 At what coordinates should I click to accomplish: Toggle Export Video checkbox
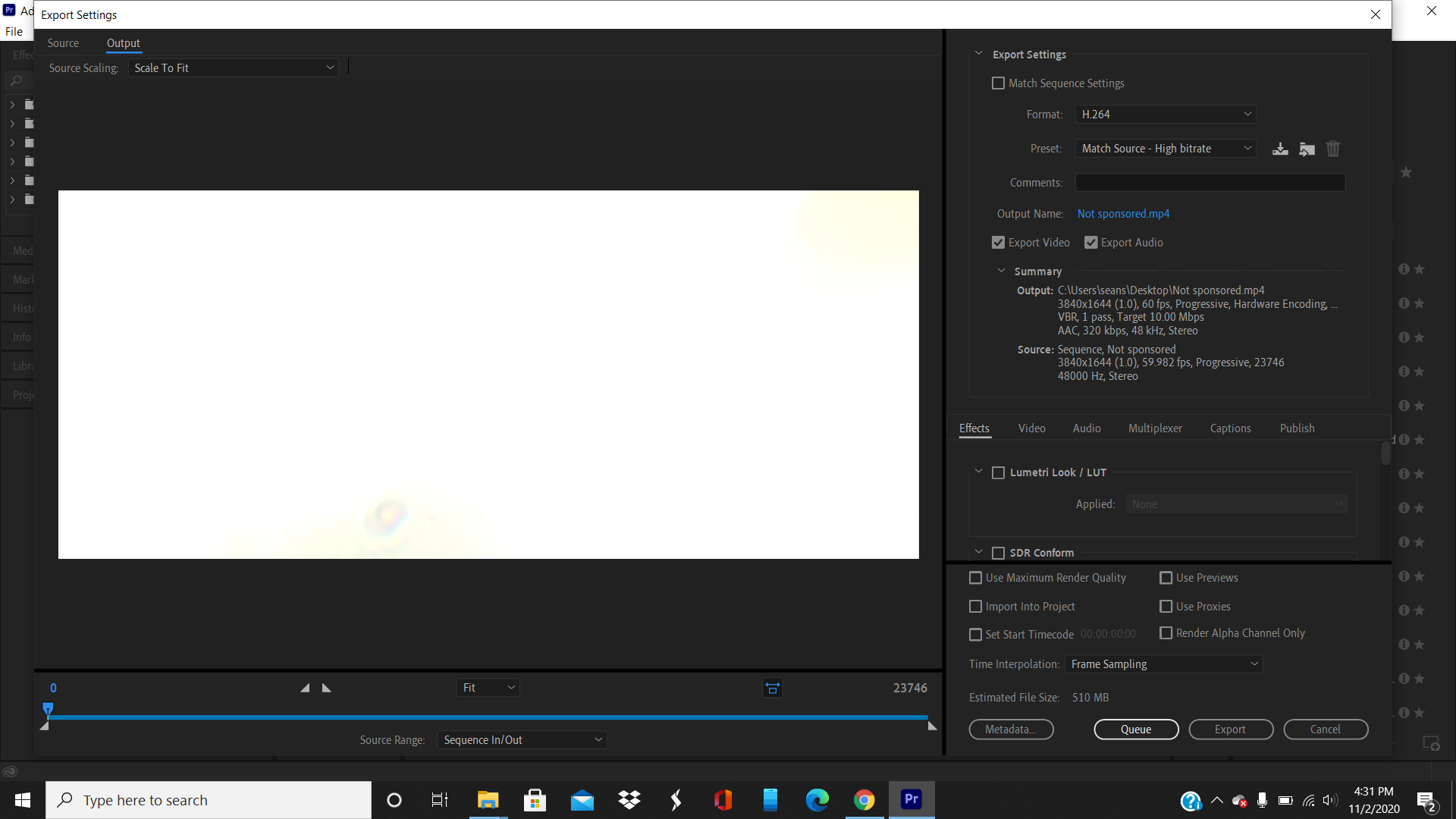(997, 242)
